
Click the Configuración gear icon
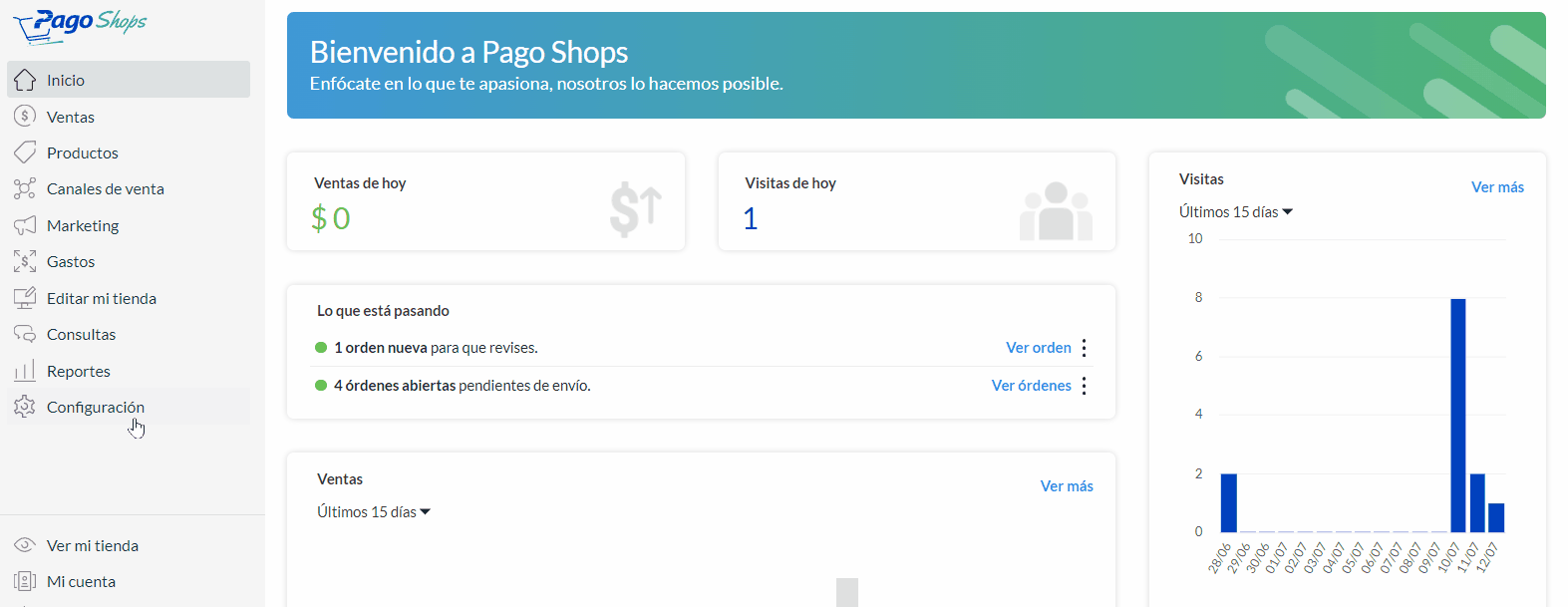point(25,407)
